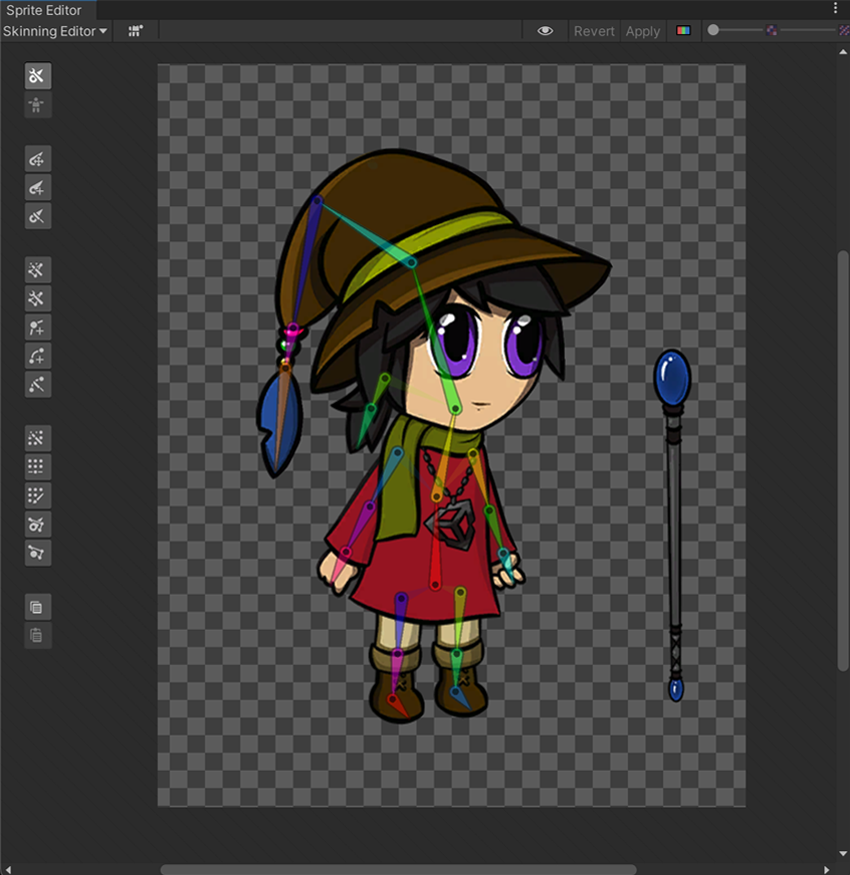Select the Split Edge tool
Screen dimensions: 850x875
37,385
